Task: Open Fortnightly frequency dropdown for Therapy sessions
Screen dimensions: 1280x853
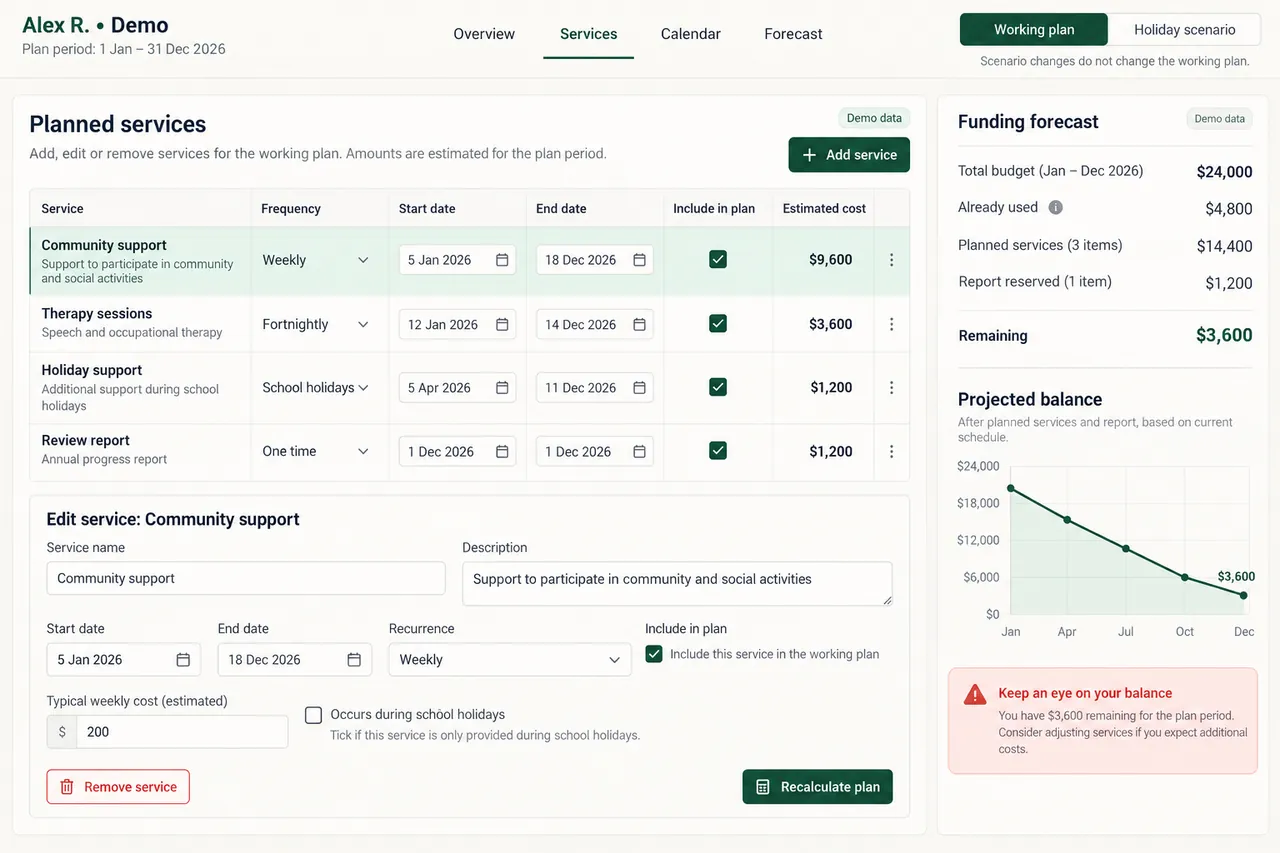Action: pos(316,324)
